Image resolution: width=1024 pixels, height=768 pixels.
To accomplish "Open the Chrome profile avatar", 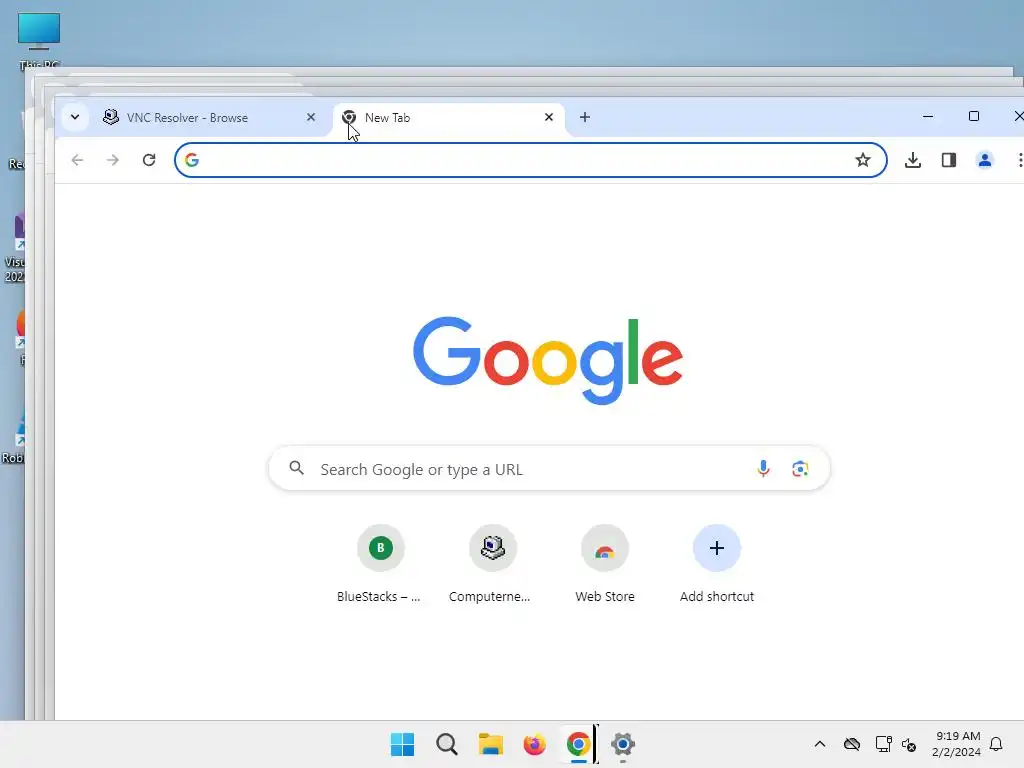I will [985, 160].
